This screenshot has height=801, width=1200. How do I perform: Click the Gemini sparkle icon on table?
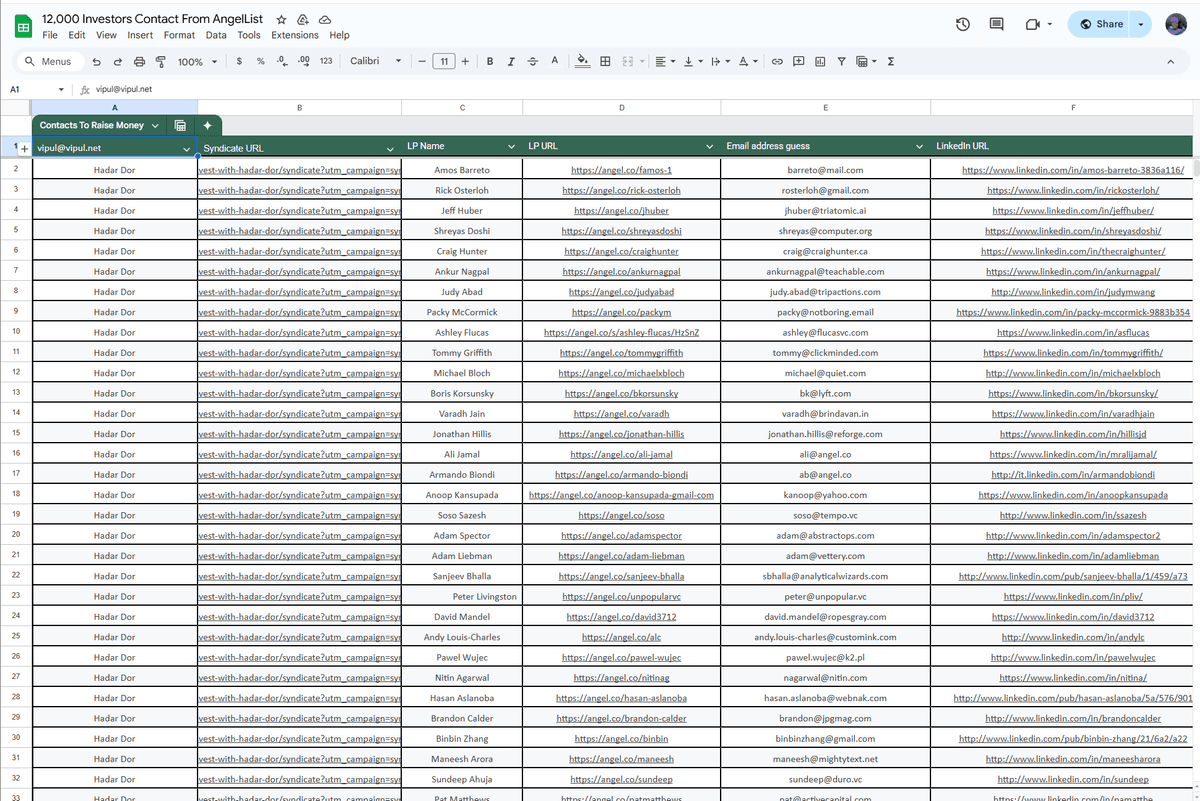coord(207,126)
